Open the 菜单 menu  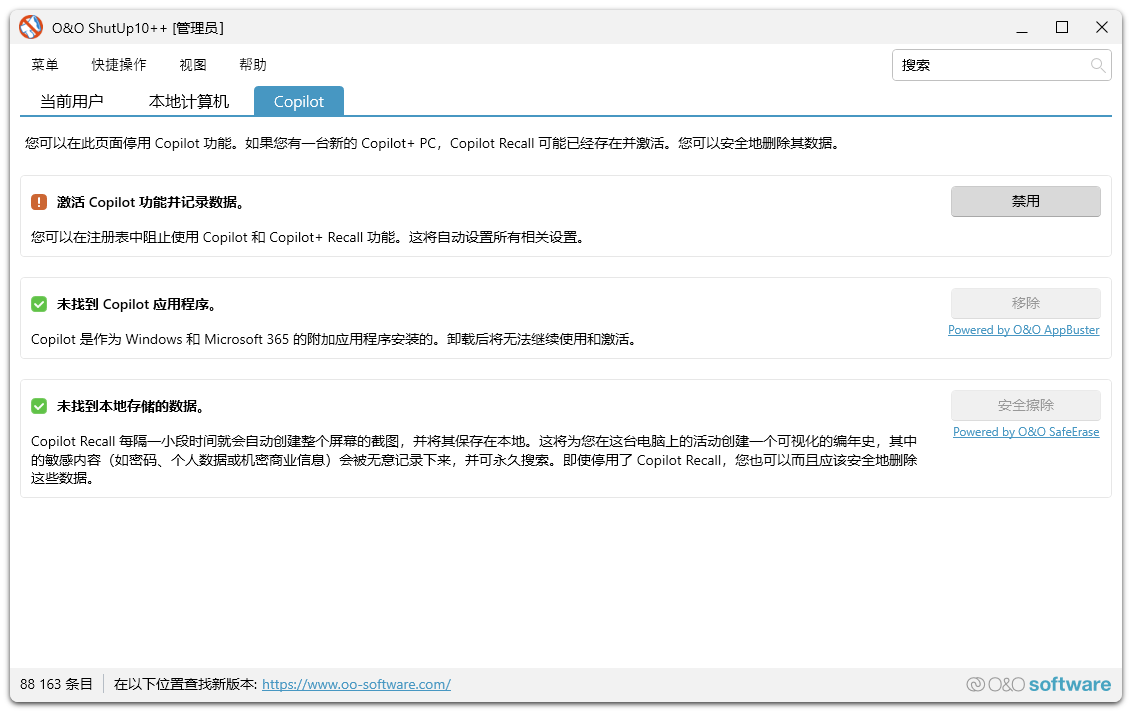click(45, 65)
